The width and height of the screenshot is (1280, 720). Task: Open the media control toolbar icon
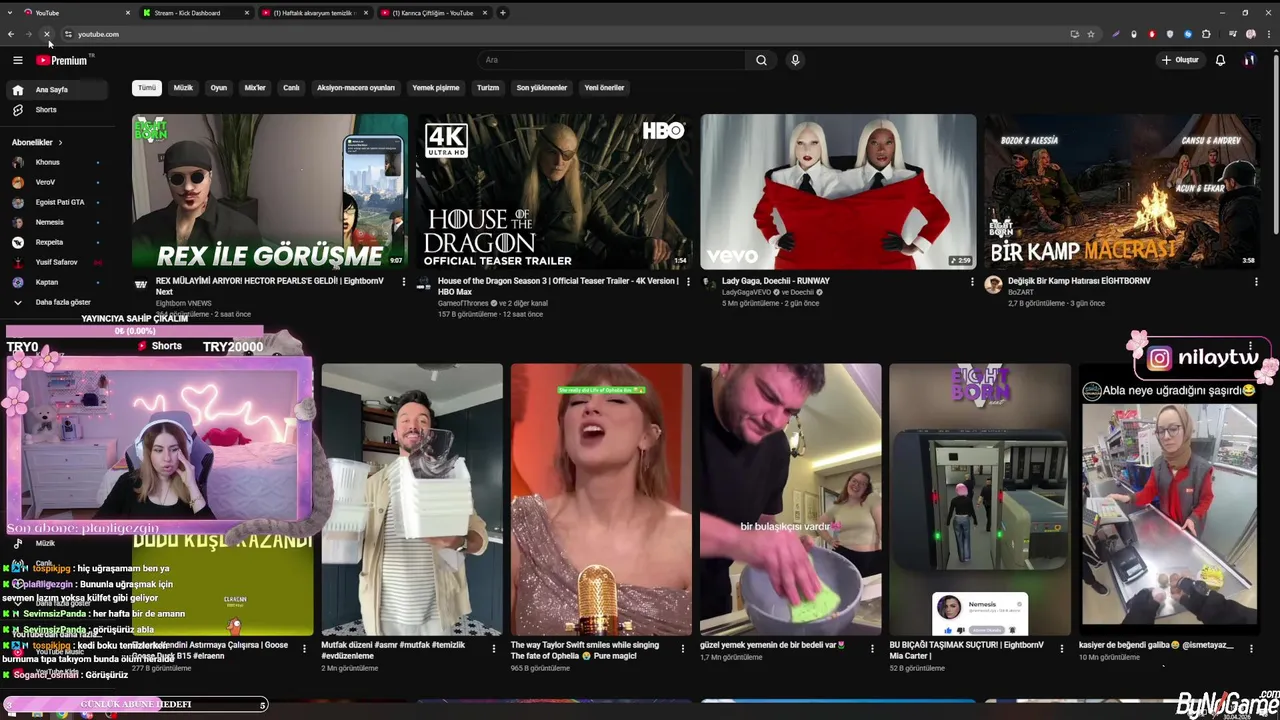click(x=1232, y=34)
